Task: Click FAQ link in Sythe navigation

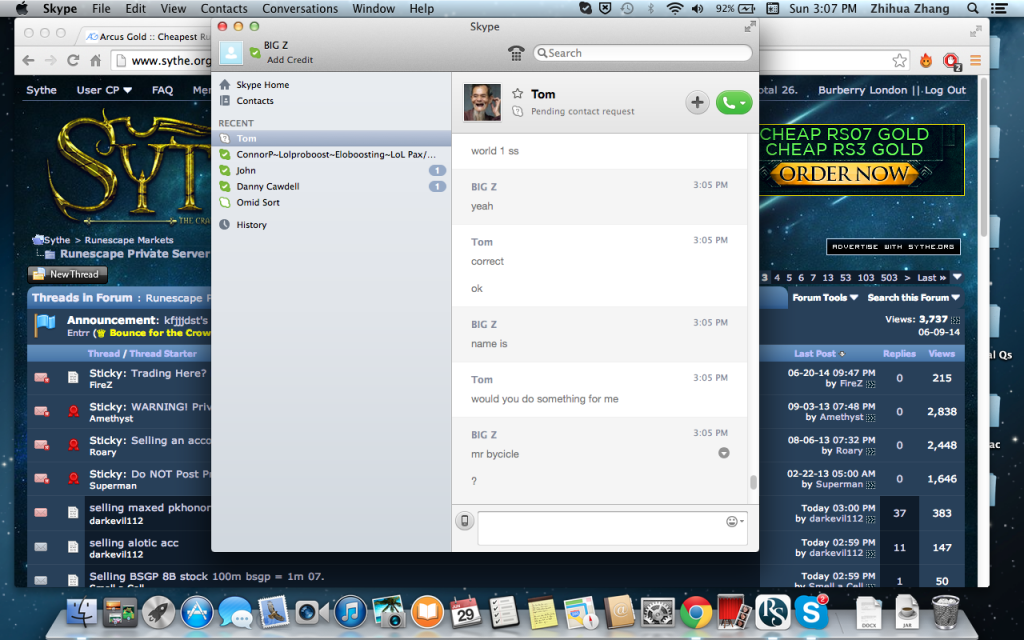Action: [x=163, y=90]
